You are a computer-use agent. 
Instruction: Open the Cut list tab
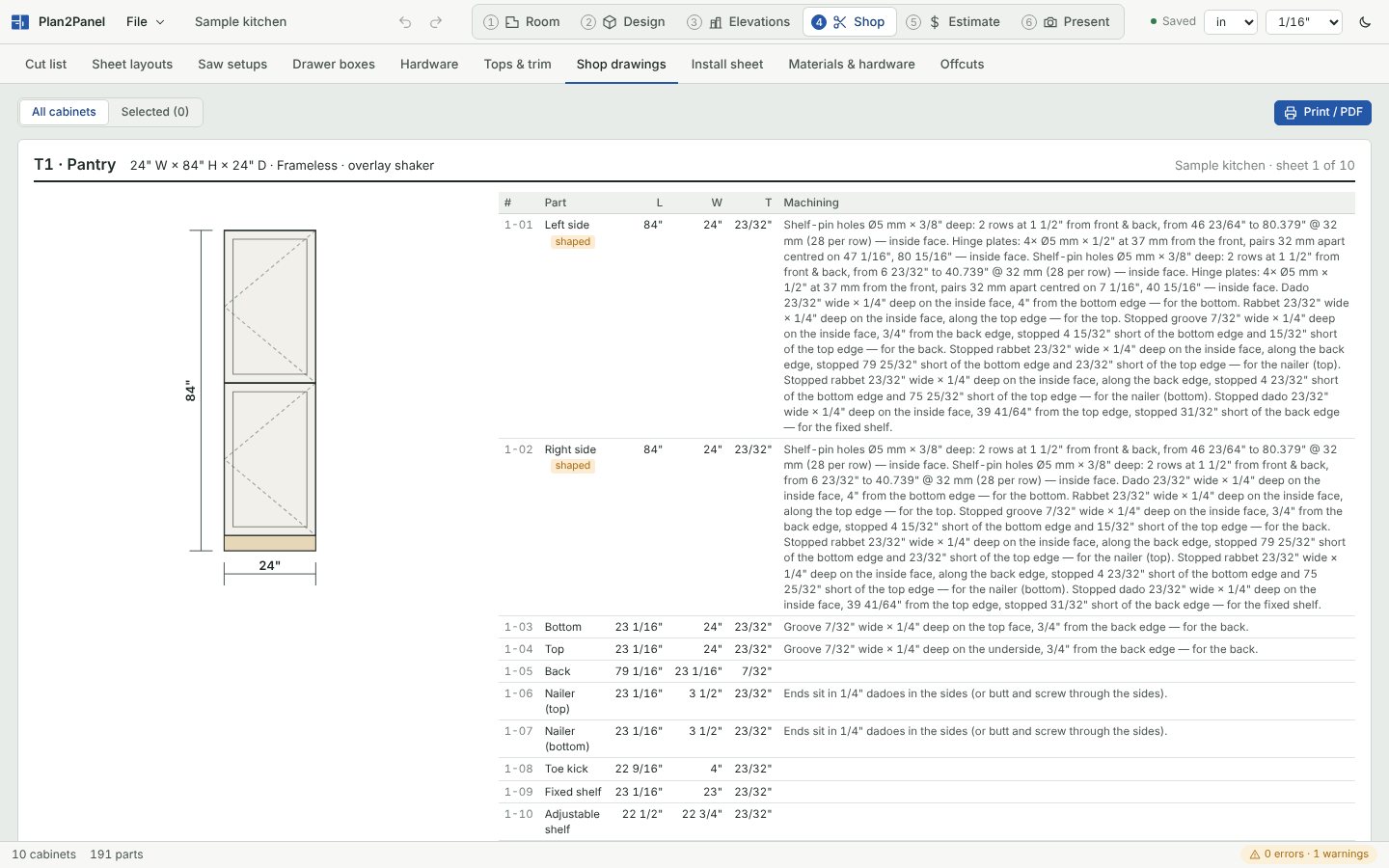point(46,65)
